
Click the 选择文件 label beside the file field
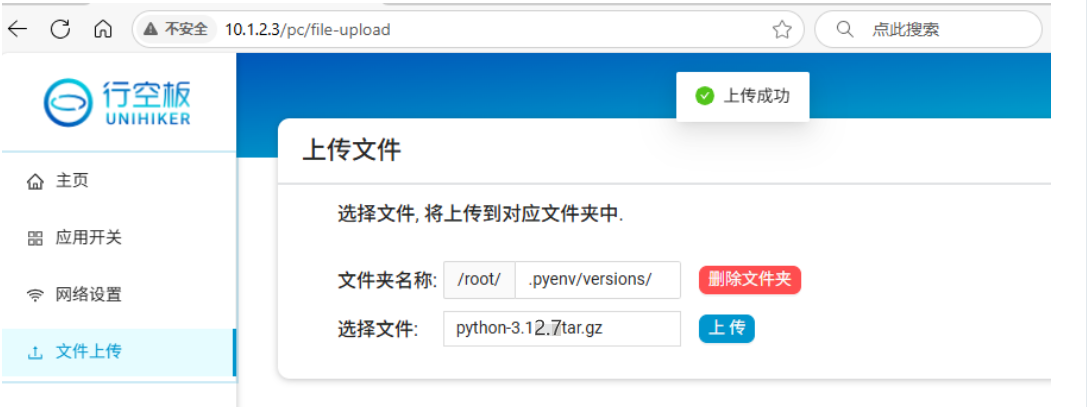pos(378,329)
